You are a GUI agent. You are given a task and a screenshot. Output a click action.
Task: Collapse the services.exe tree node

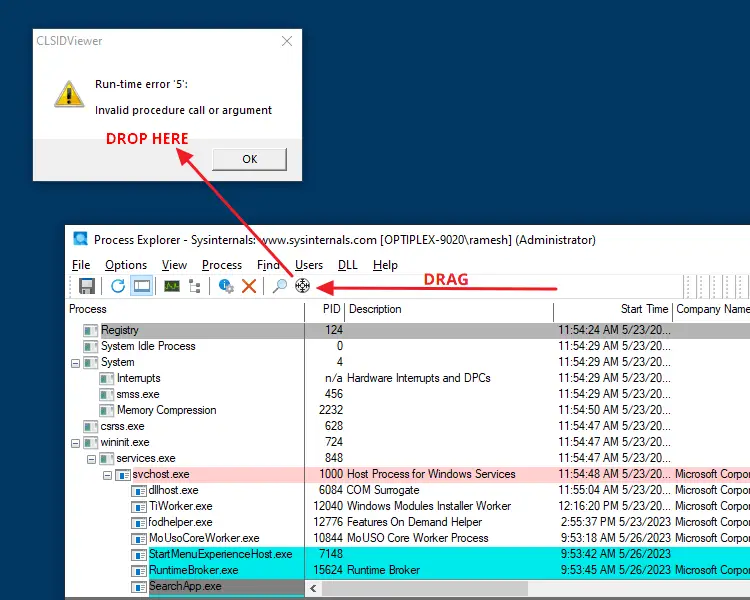point(91,459)
